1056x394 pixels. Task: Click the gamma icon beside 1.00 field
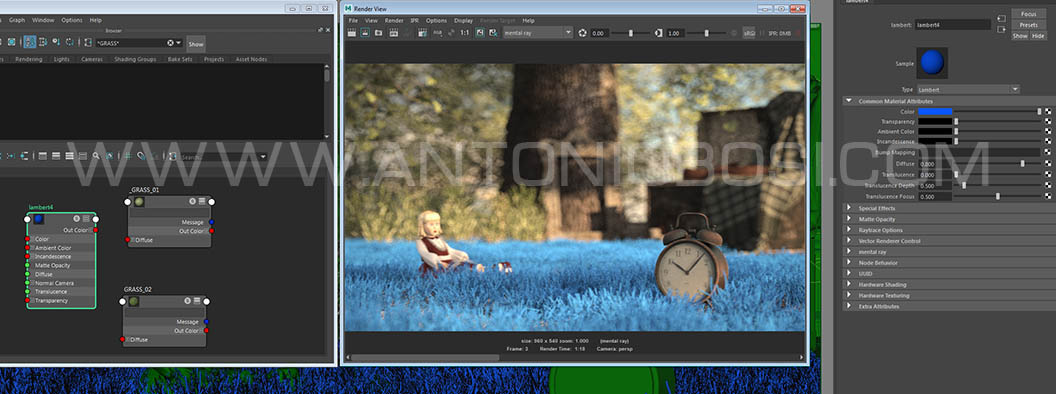coord(658,32)
